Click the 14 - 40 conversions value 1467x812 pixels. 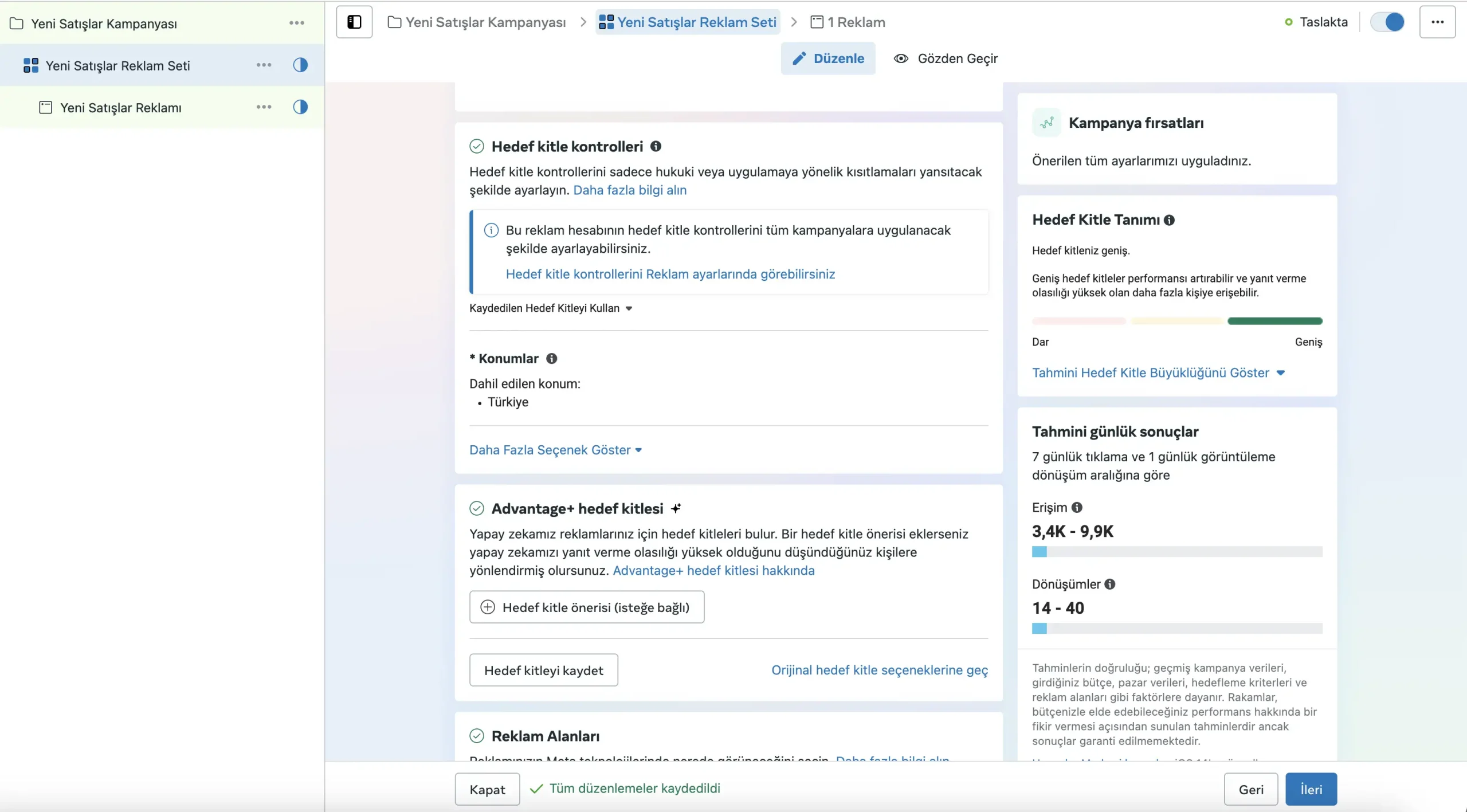tap(1058, 608)
